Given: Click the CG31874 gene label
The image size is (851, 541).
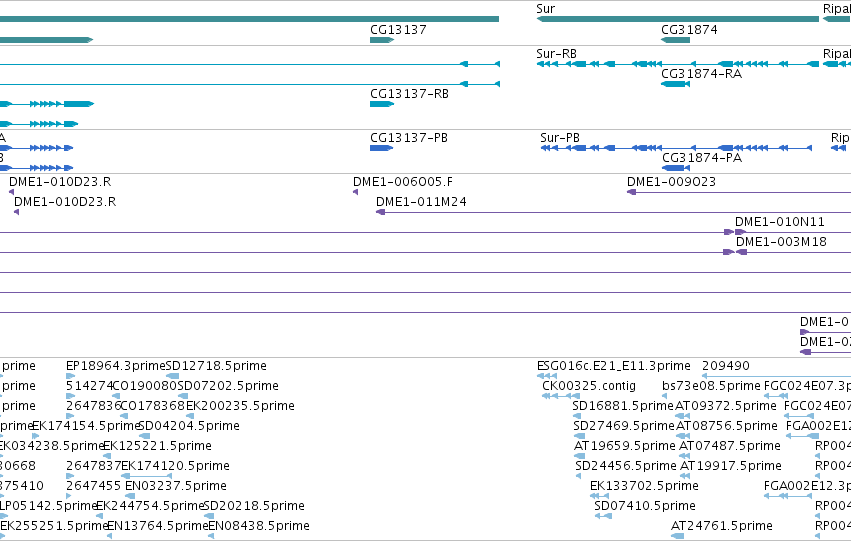Looking at the screenshot, I should coord(689,30).
